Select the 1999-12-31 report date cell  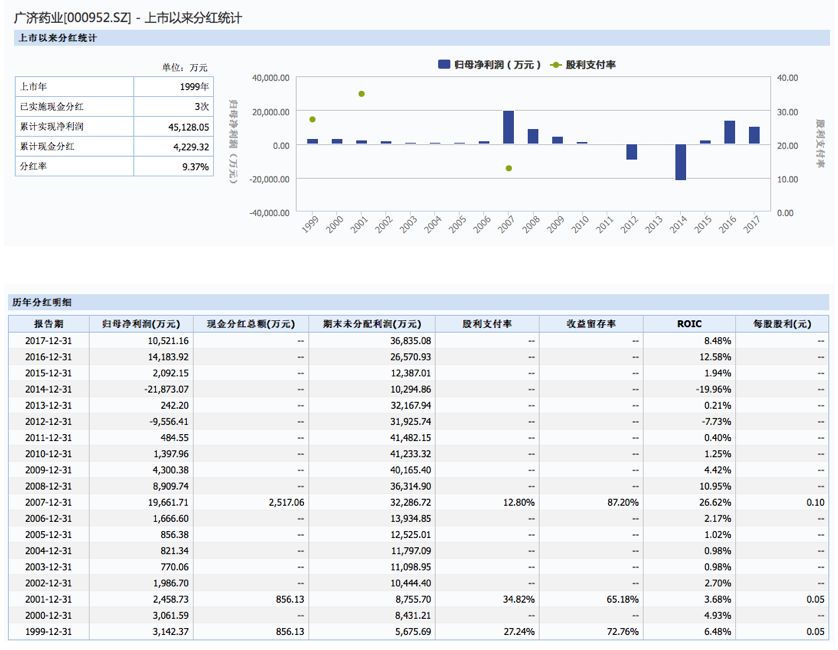(x=48, y=632)
